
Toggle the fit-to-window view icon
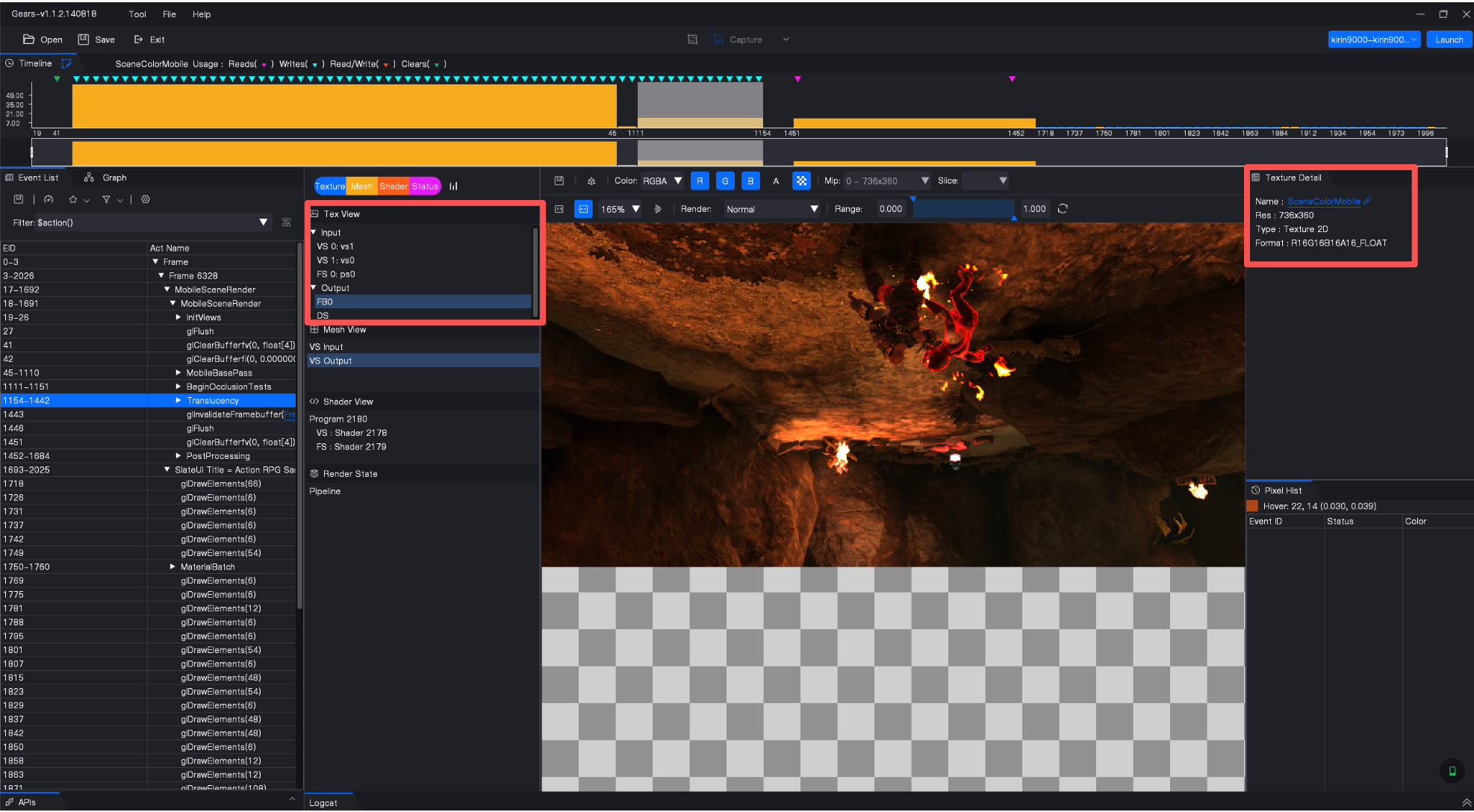pos(583,209)
